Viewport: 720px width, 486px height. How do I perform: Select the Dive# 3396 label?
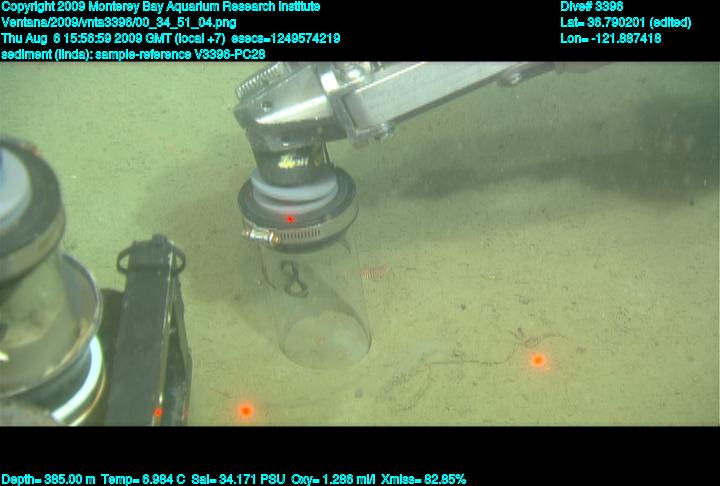[x=591, y=7]
